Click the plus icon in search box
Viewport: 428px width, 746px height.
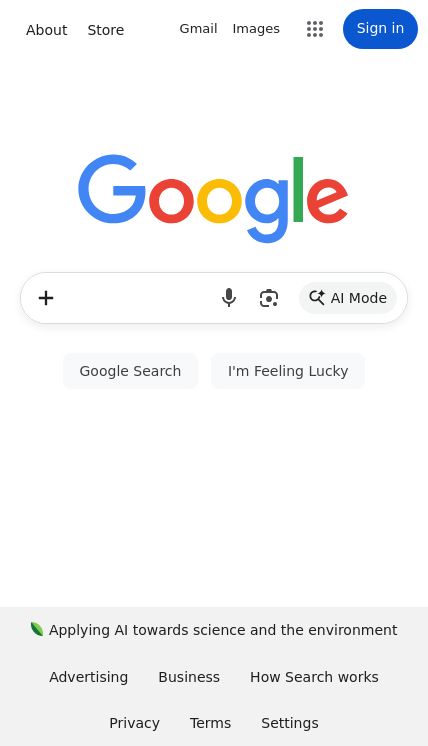pos(46,298)
